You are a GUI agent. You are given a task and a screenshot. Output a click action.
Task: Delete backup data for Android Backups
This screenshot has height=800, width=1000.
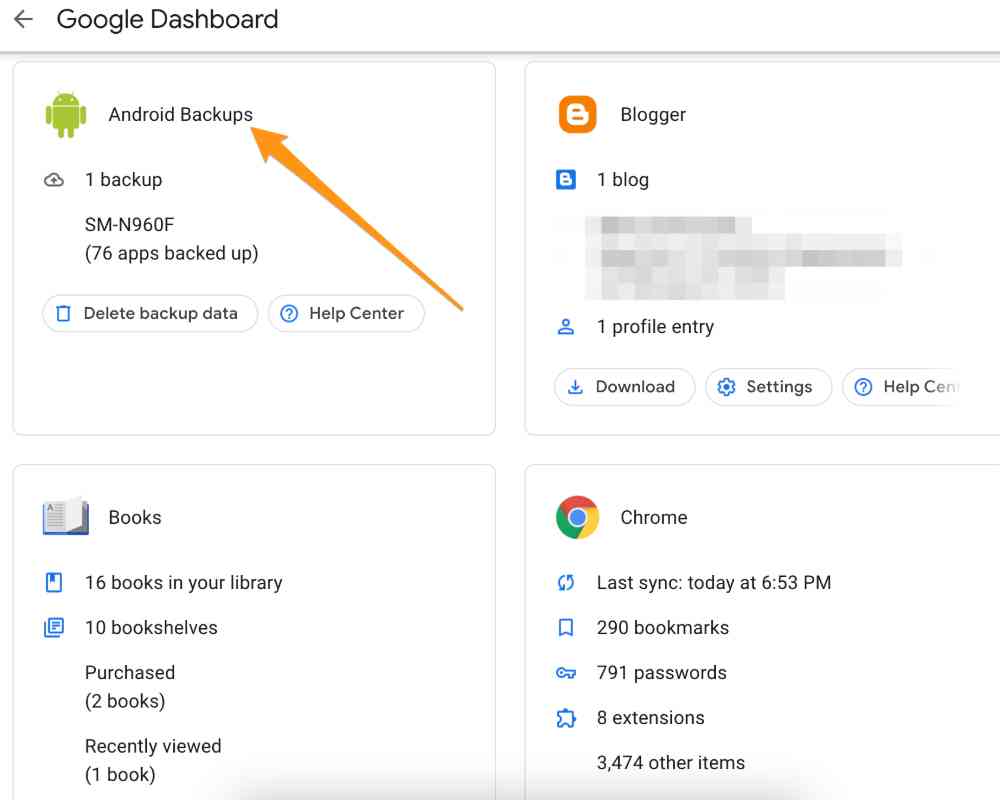click(150, 313)
